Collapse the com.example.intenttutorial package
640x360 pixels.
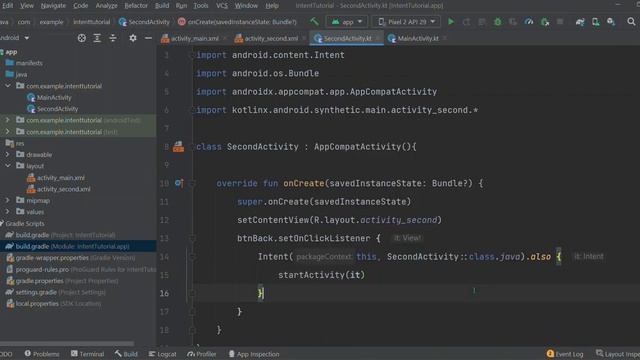coord(7,86)
